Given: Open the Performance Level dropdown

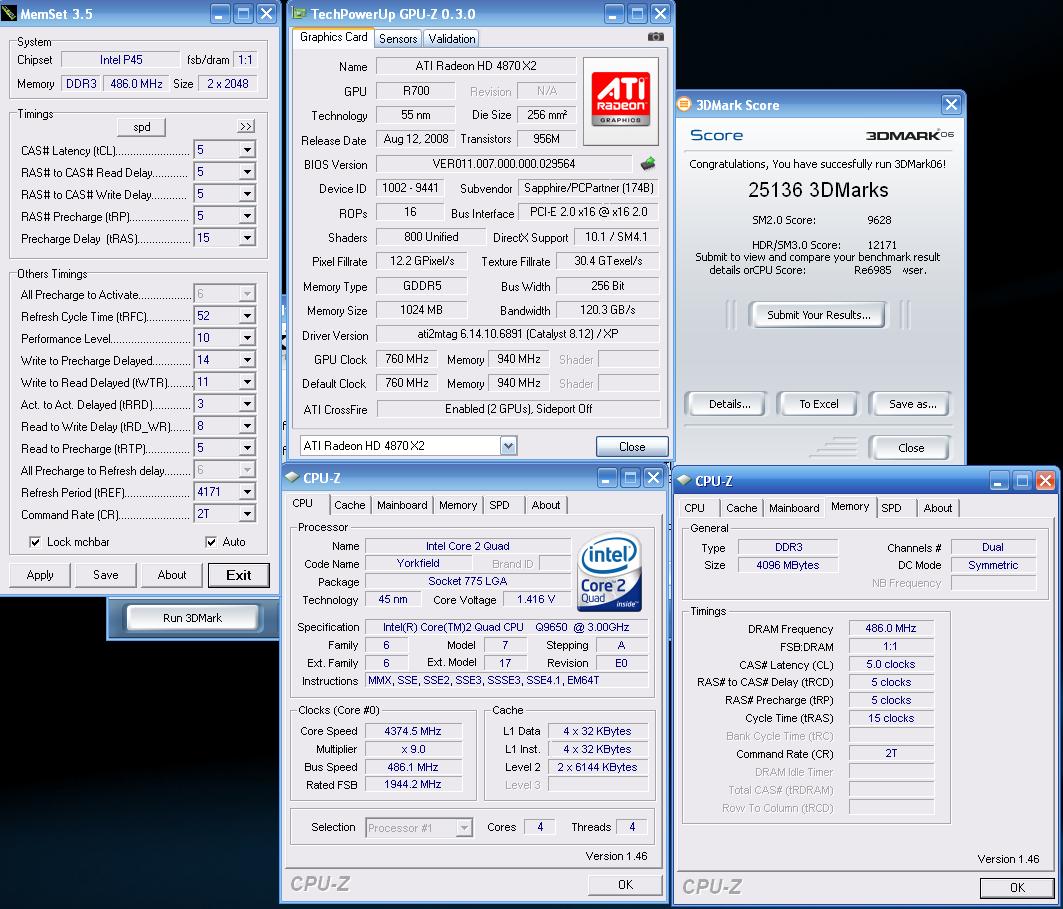Looking at the screenshot, I should 247,338.
